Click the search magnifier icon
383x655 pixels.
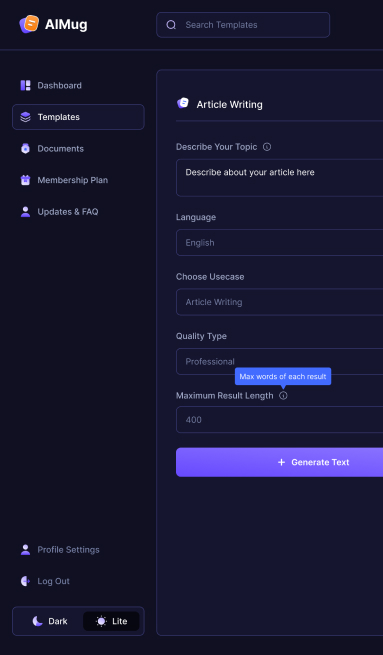171,25
